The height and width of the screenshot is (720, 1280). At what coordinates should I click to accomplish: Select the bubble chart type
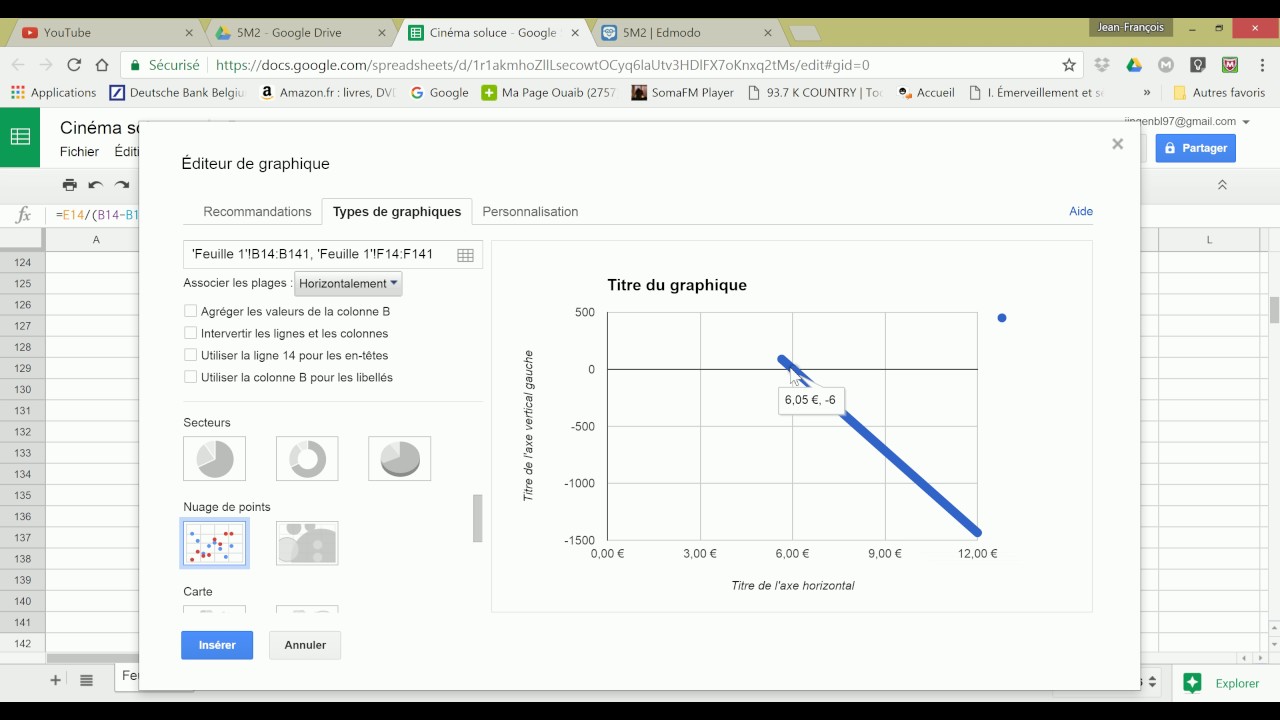point(307,543)
